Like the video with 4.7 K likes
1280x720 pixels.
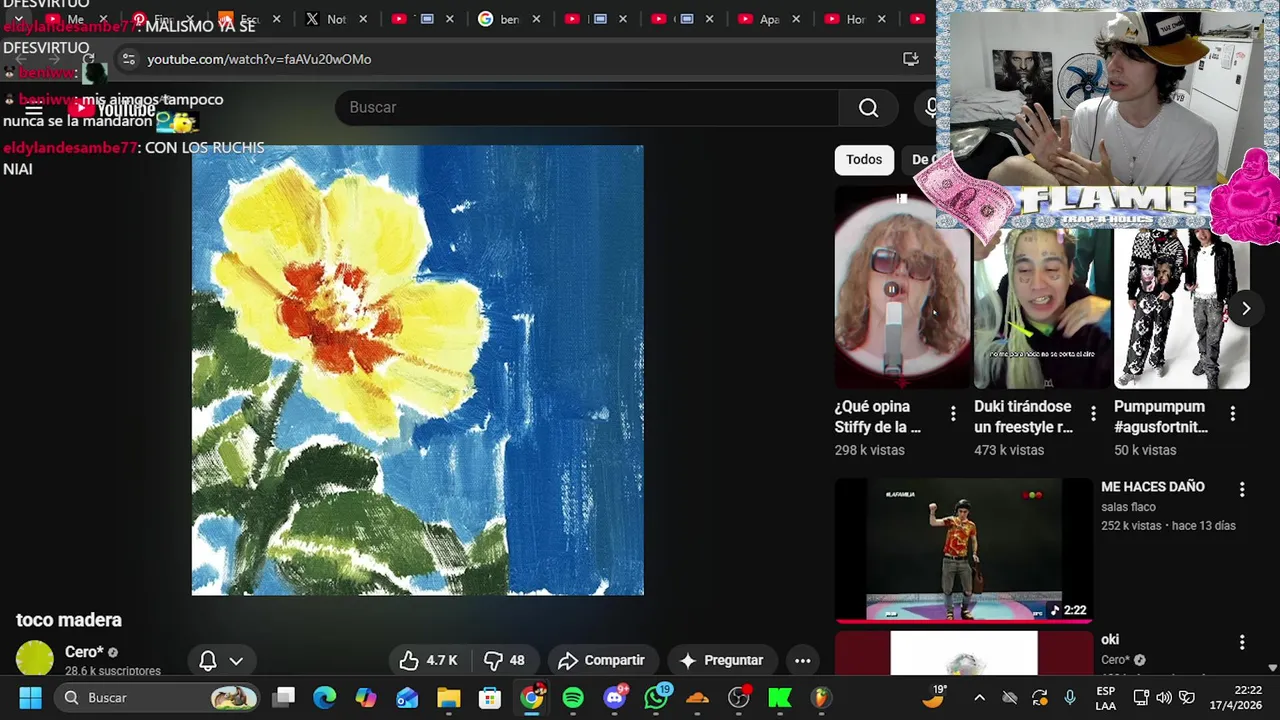(x=428, y=660)
